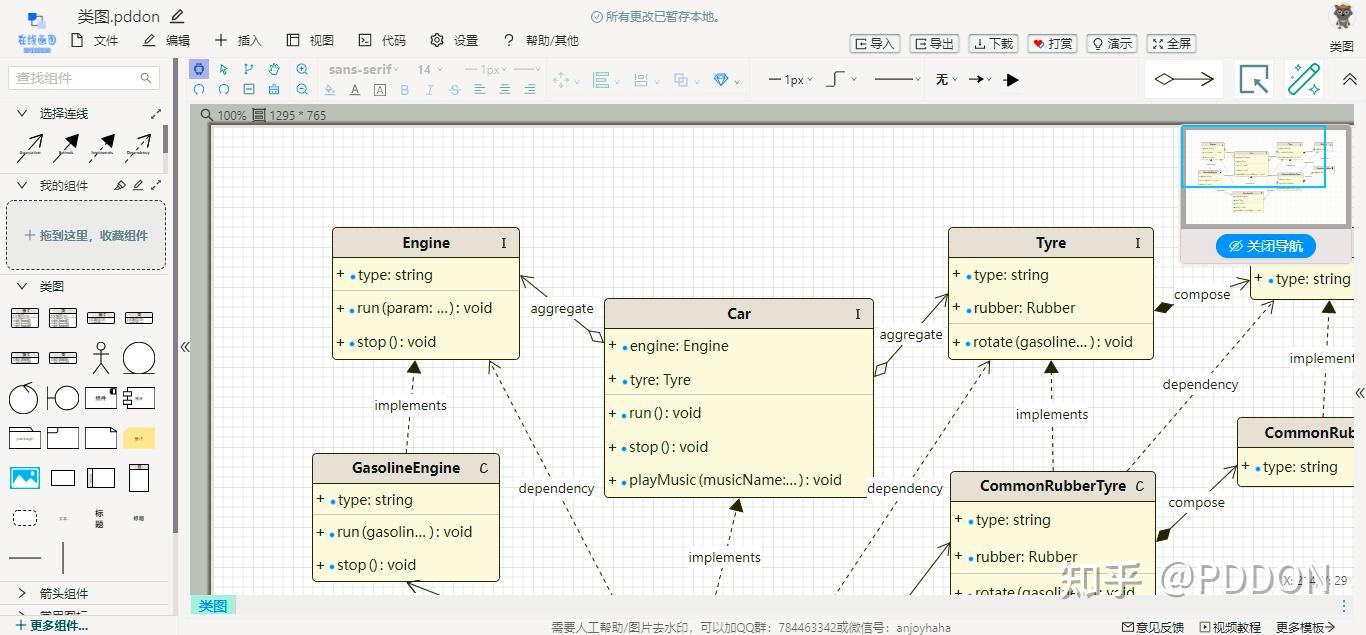
Task: Select the hand pan tool
Action: point(274,69)
